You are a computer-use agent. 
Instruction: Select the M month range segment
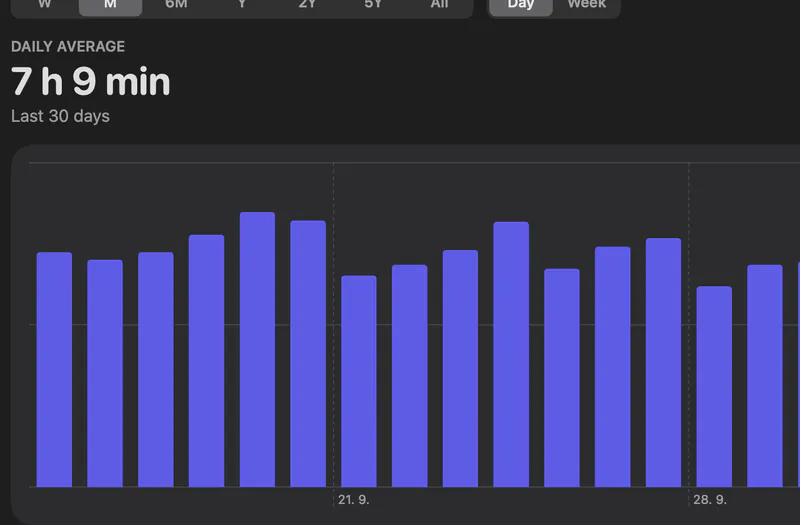[110, 5]
